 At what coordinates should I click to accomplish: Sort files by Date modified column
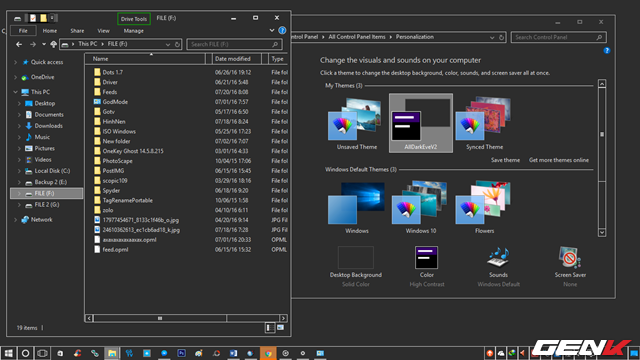pyautogui.click(x=237, y=59)
